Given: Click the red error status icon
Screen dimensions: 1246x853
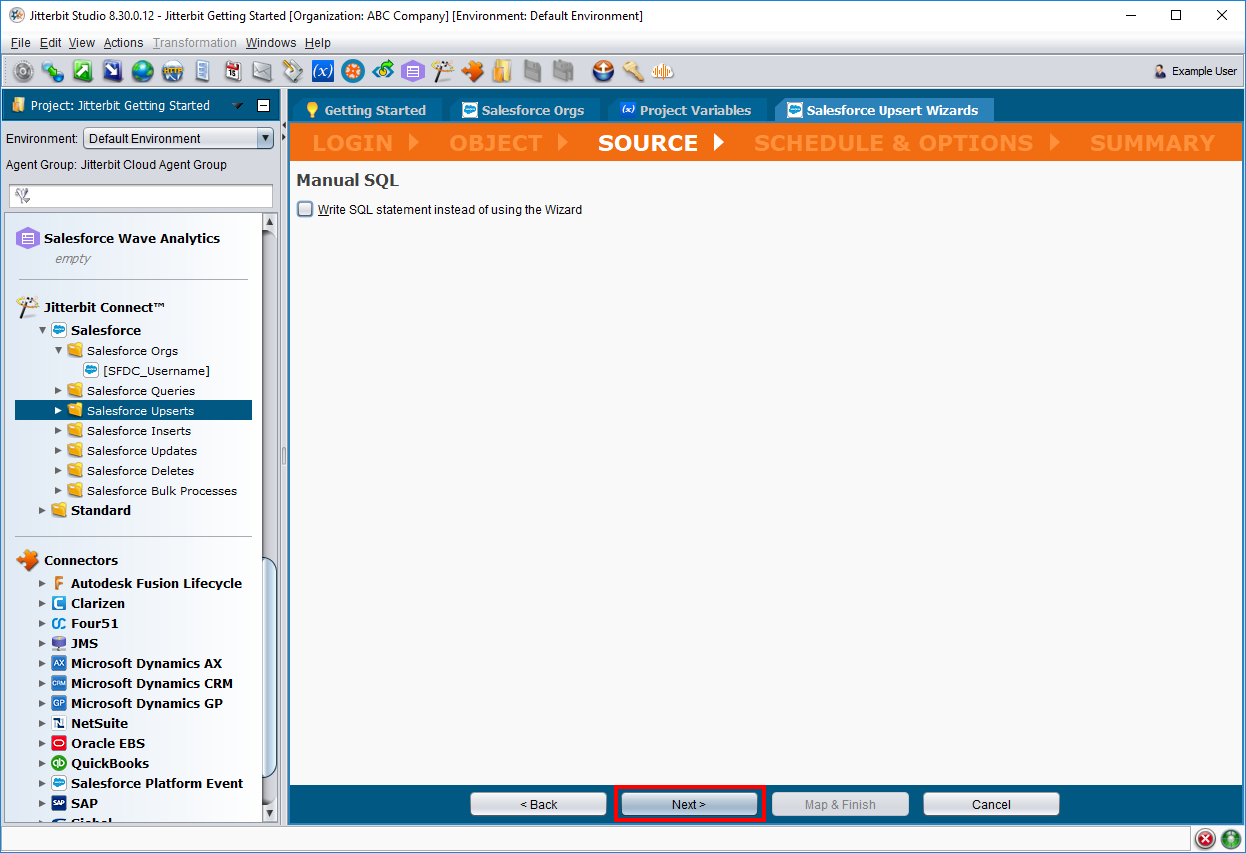Looking at the screenshot, I should [x=1205, y=838].
